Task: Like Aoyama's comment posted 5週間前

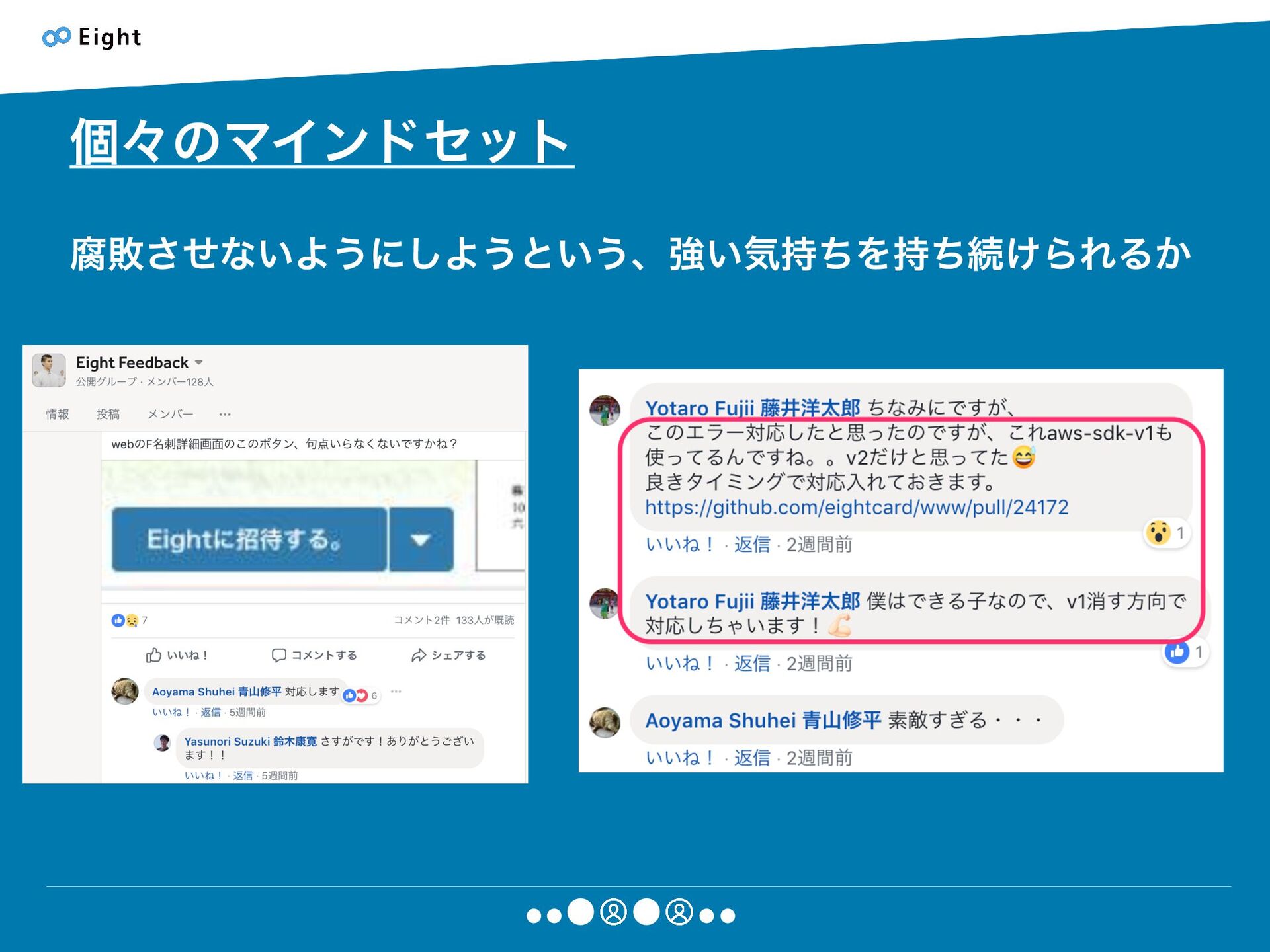Action: click(x=171, y=712)
